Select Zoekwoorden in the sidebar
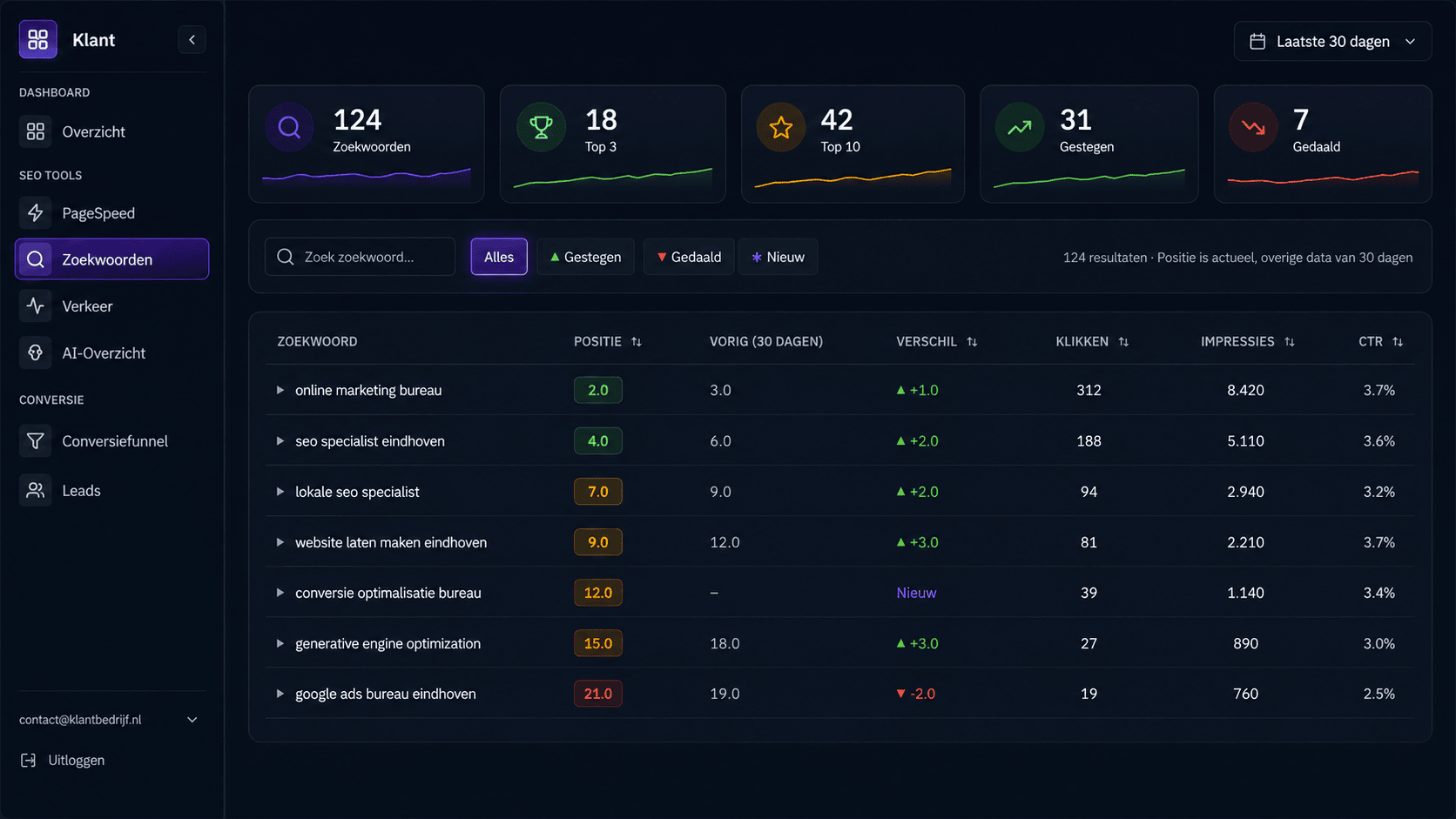Screen dimensions: 1456x819 click(111, 259)
